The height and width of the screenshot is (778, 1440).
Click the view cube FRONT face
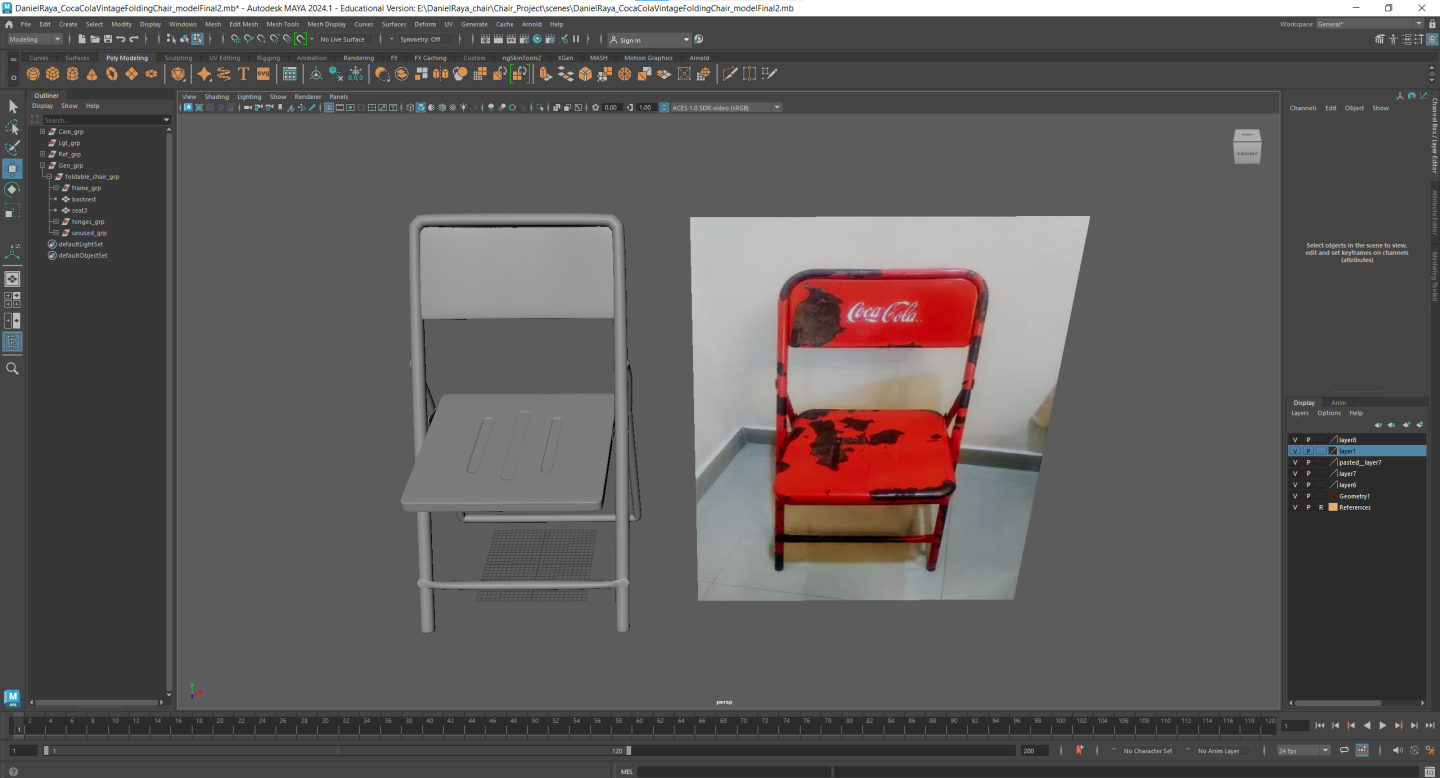click(x=1247, y=153)
